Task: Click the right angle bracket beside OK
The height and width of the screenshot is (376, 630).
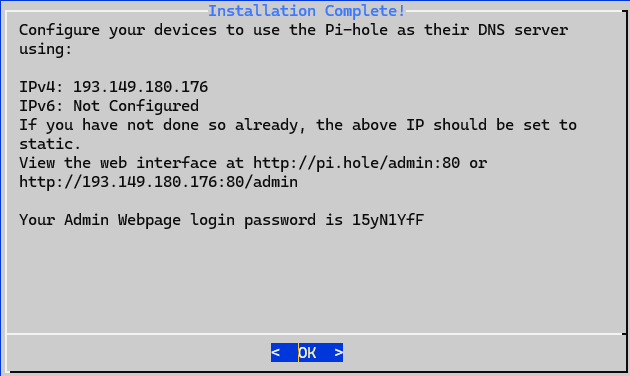Action: point(338,352)
